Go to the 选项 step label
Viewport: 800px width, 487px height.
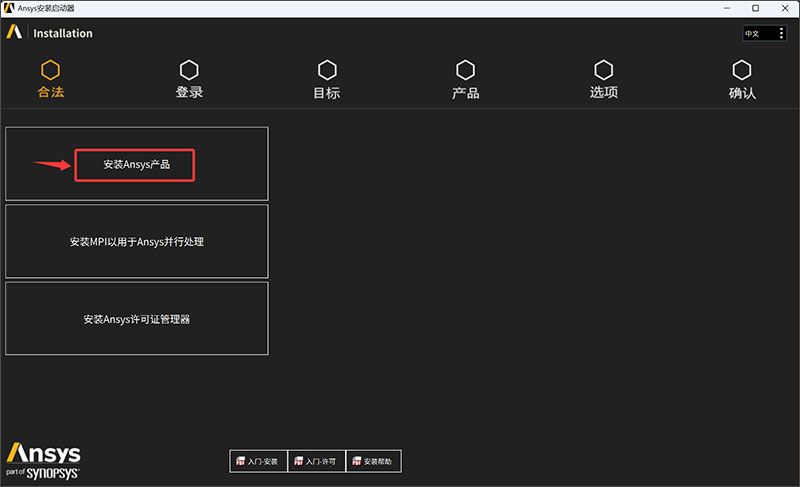604,92
